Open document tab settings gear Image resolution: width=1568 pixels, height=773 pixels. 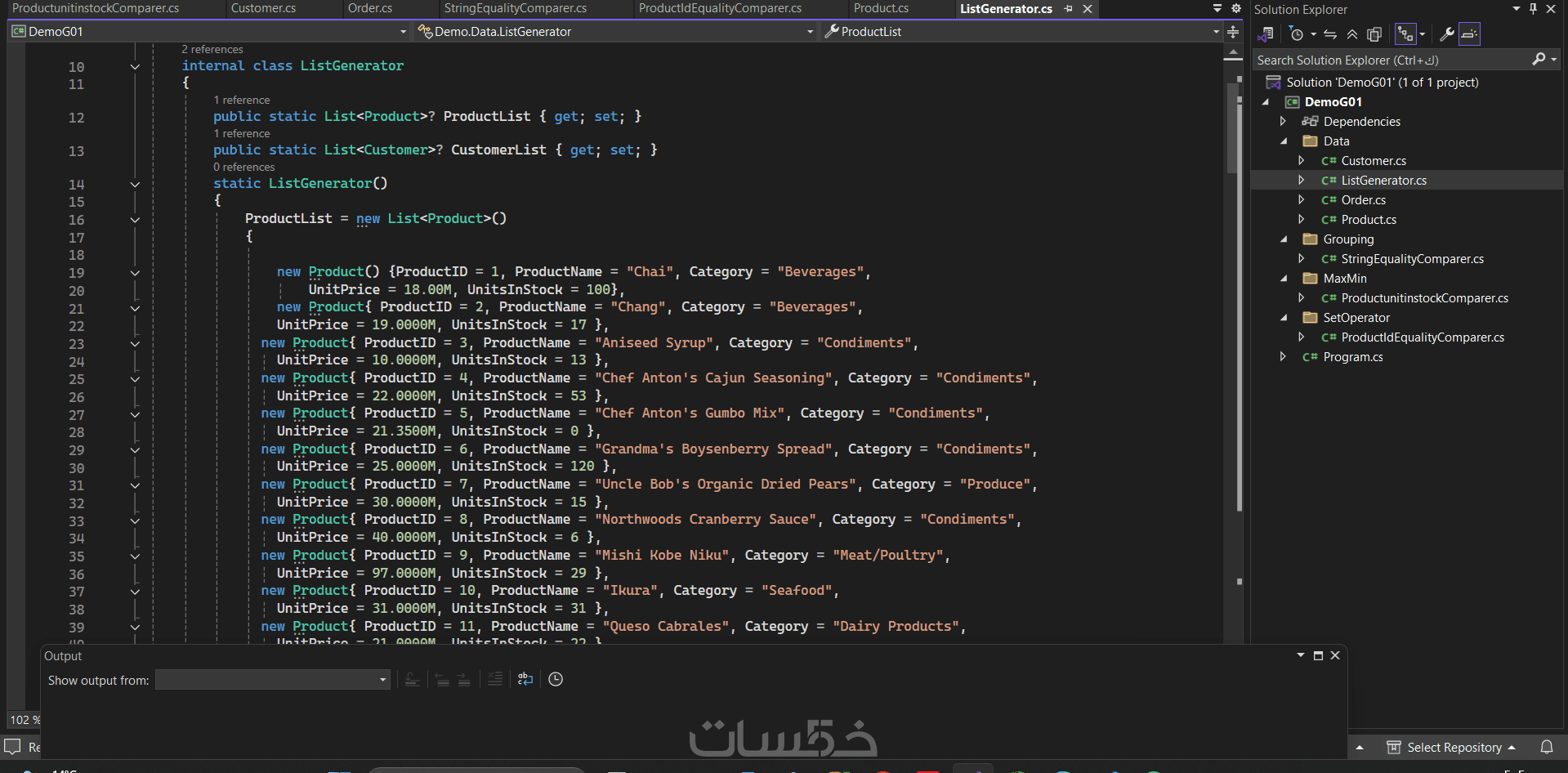[x=1236, y=8]
